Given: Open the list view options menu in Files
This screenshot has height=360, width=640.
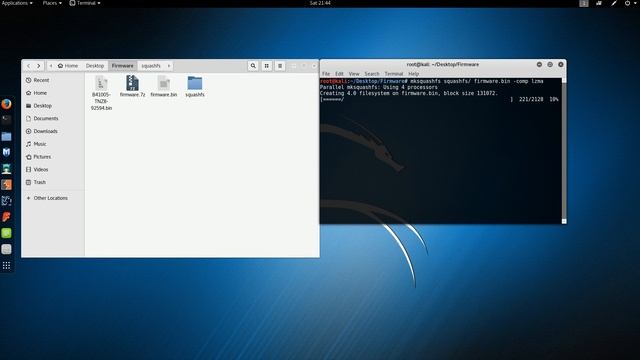Looking at the screenshot, I should 280,66.
